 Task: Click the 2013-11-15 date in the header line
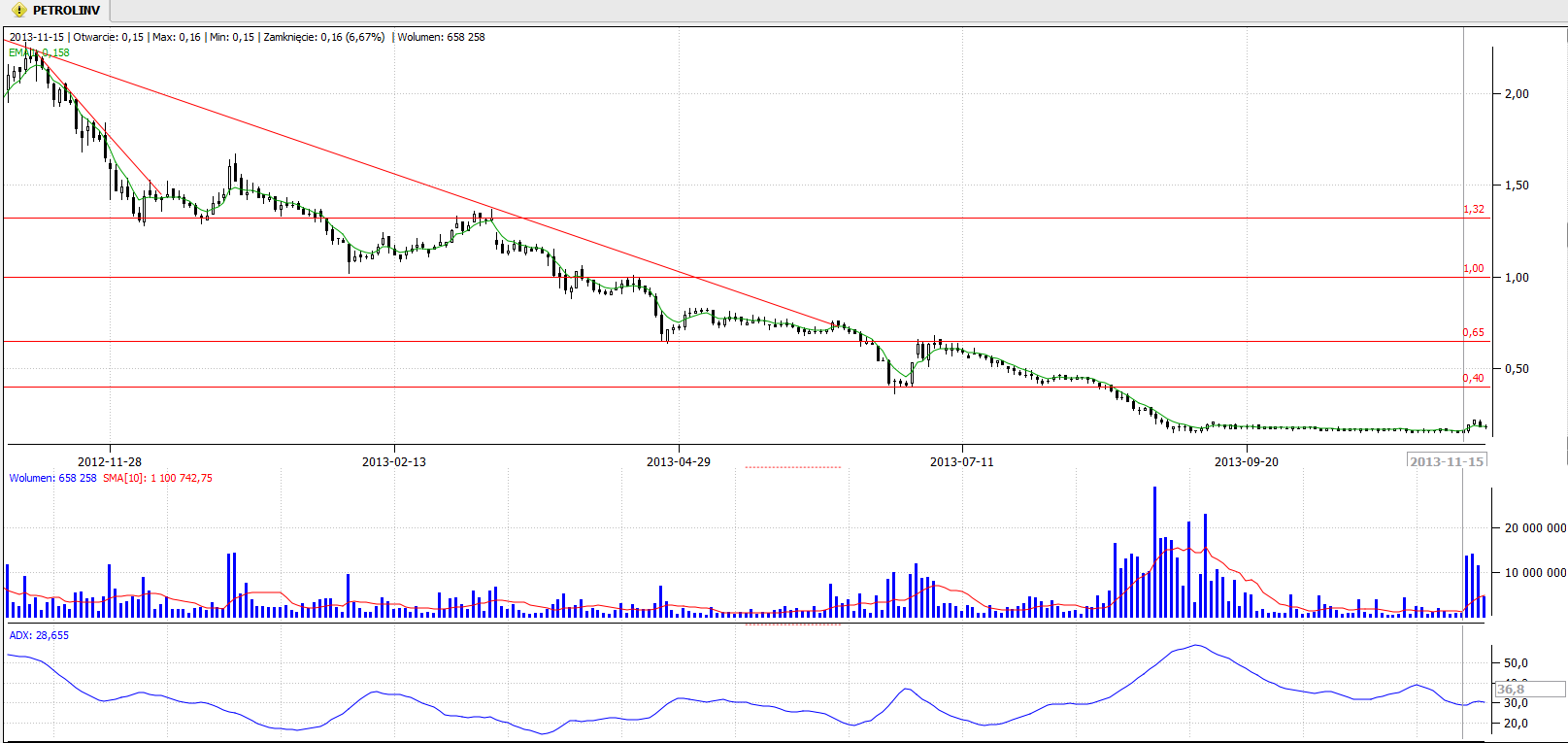(x=37, y=37)
